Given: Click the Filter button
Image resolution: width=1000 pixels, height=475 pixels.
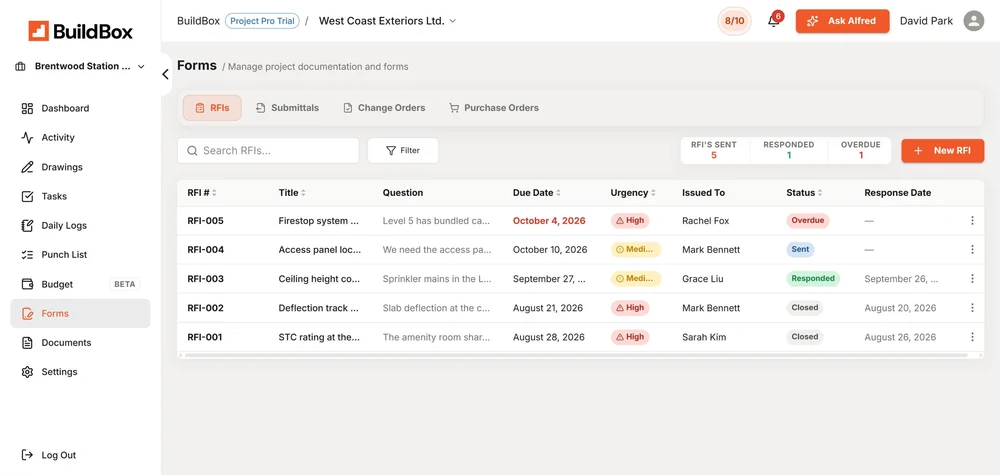Looking at the screenshot, I should (x=403, y=150).
